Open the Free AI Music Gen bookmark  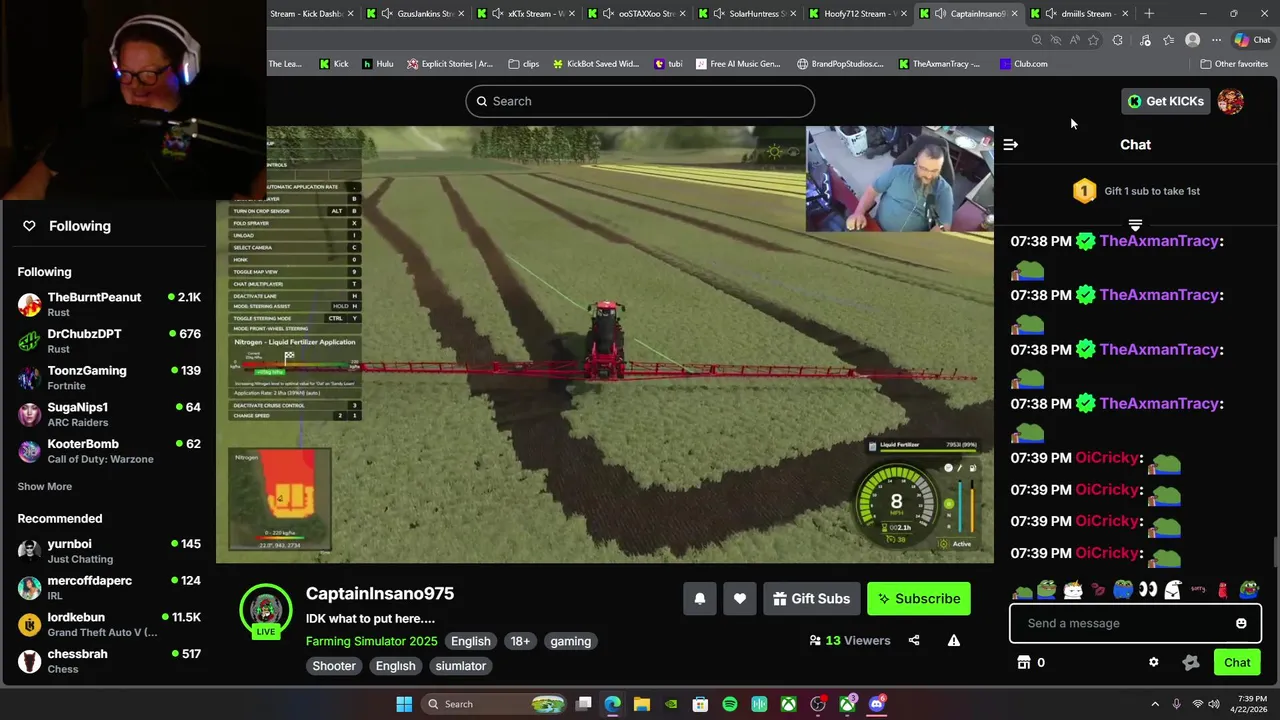tap(737, 64)
